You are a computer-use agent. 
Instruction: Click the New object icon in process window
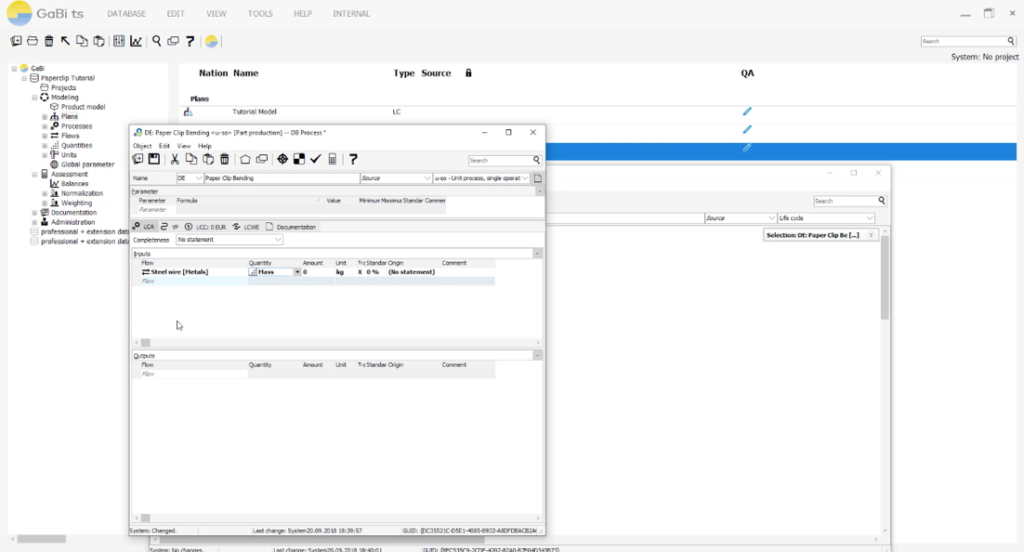point(138,159)
